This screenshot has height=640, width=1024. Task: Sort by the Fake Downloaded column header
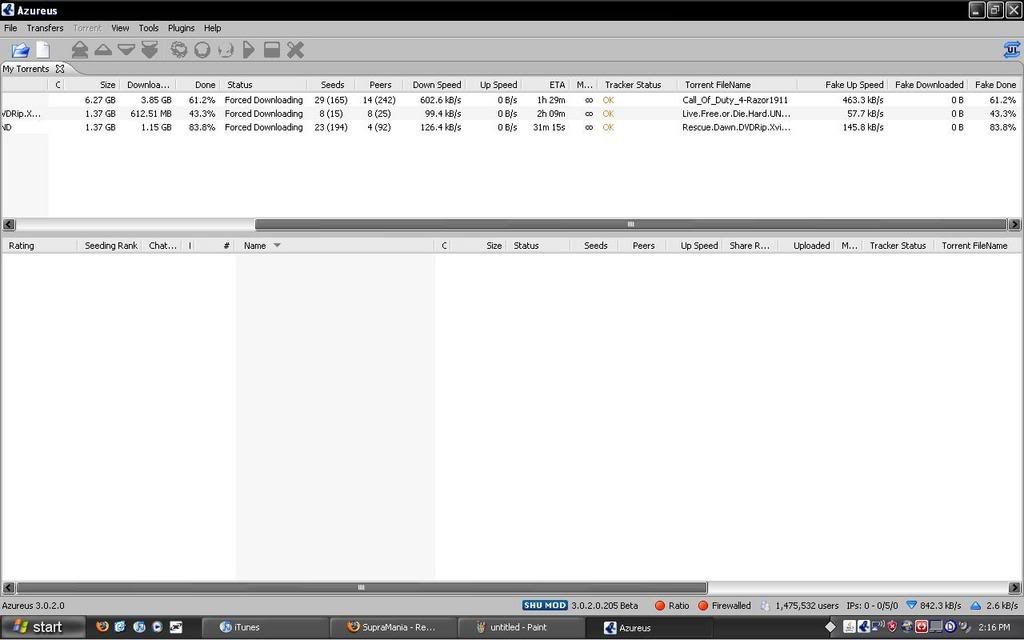[x=929, y=85]
